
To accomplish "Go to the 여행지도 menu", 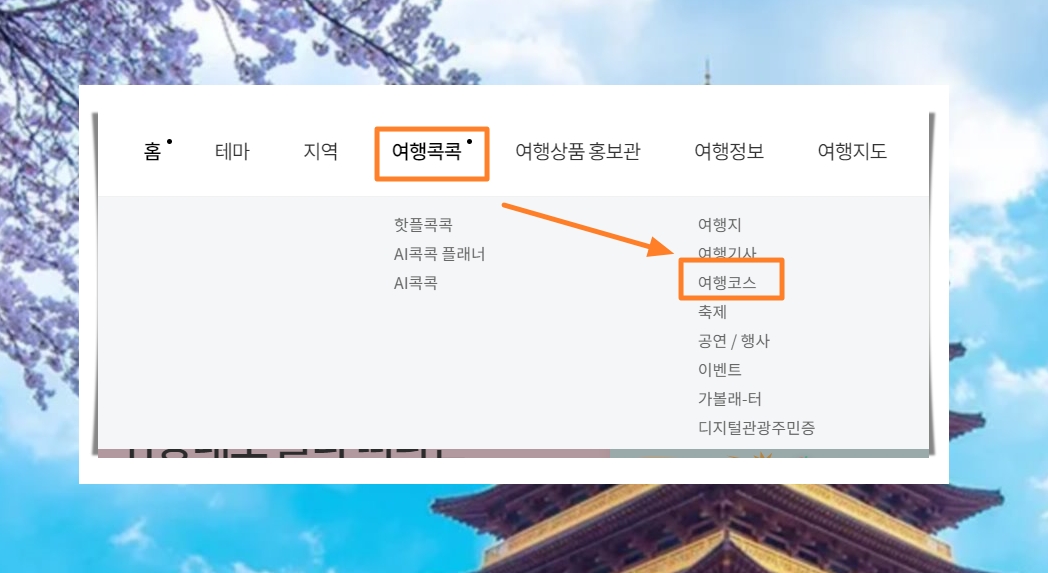I will pos(852,152).
